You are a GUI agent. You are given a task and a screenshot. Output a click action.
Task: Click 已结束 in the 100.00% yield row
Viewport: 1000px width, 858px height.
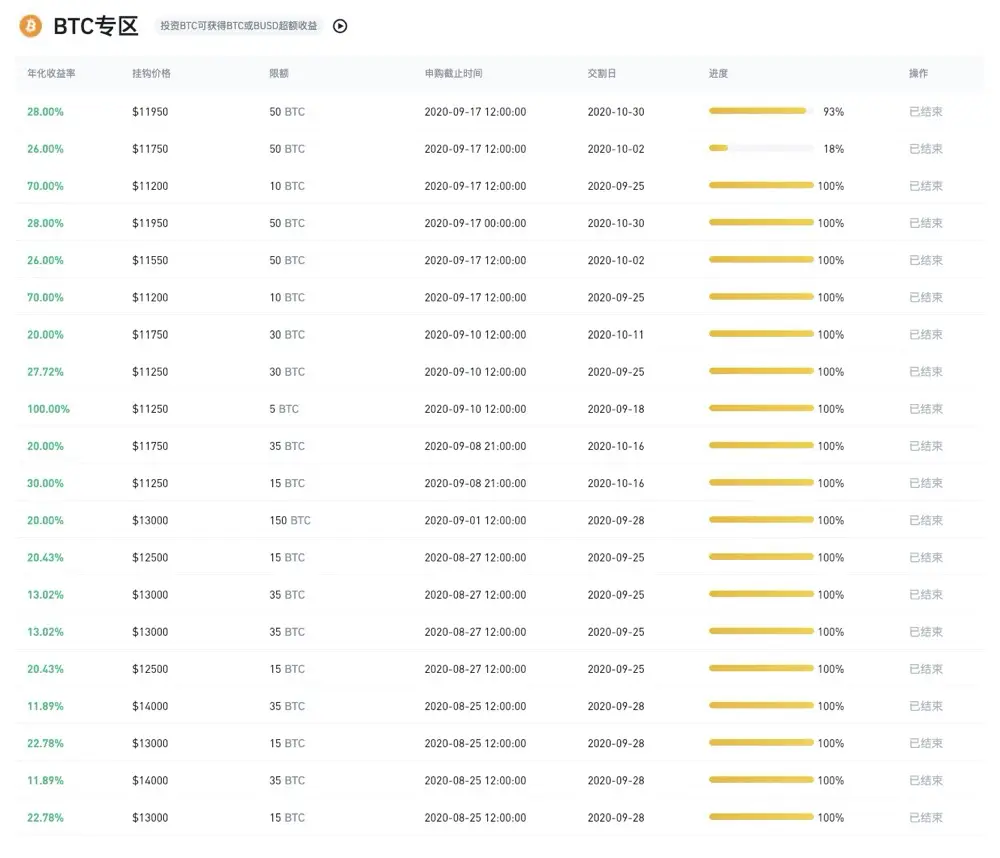tap(925, 409)
